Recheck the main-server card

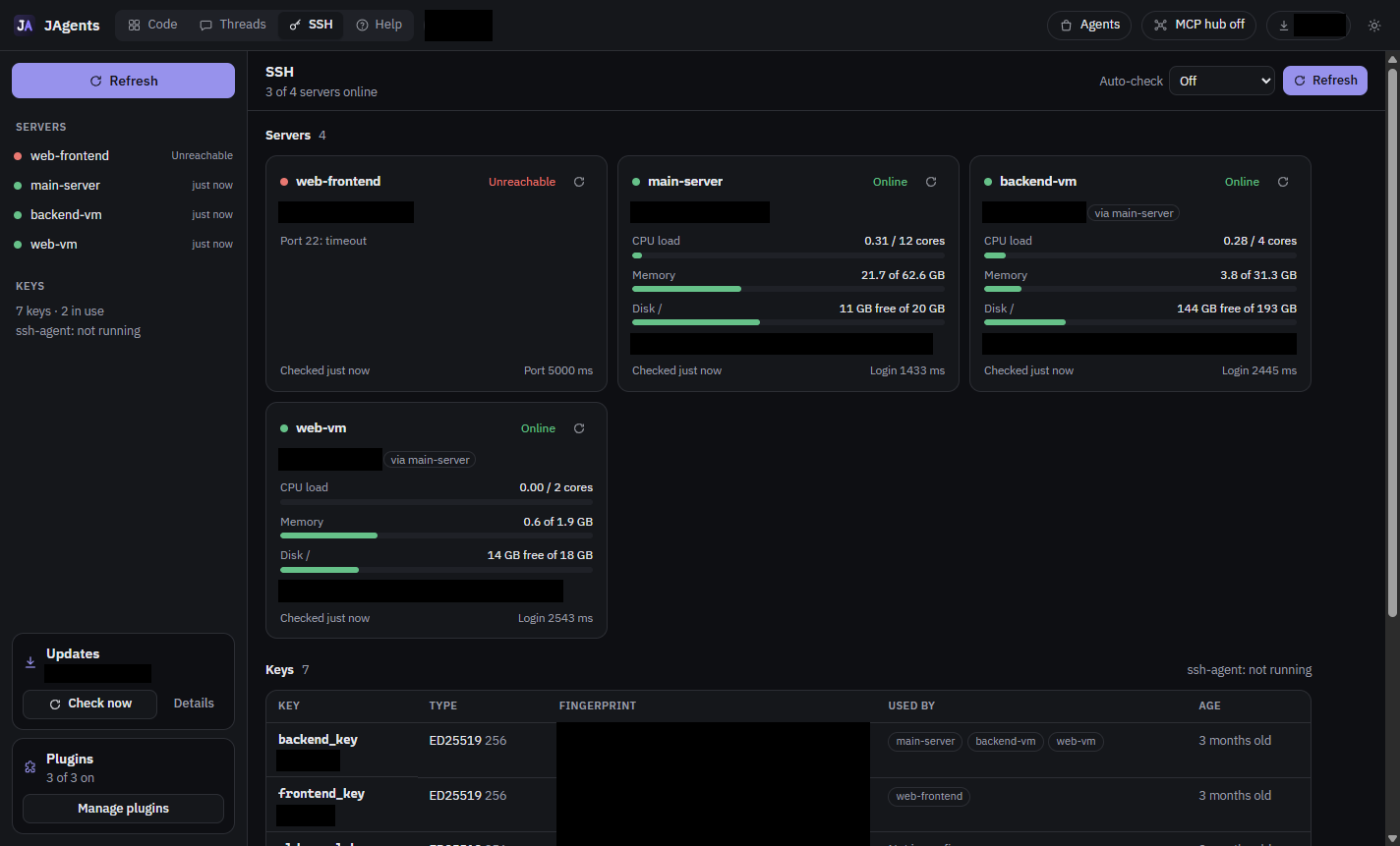pyautogui.click(x=931, y=182)
